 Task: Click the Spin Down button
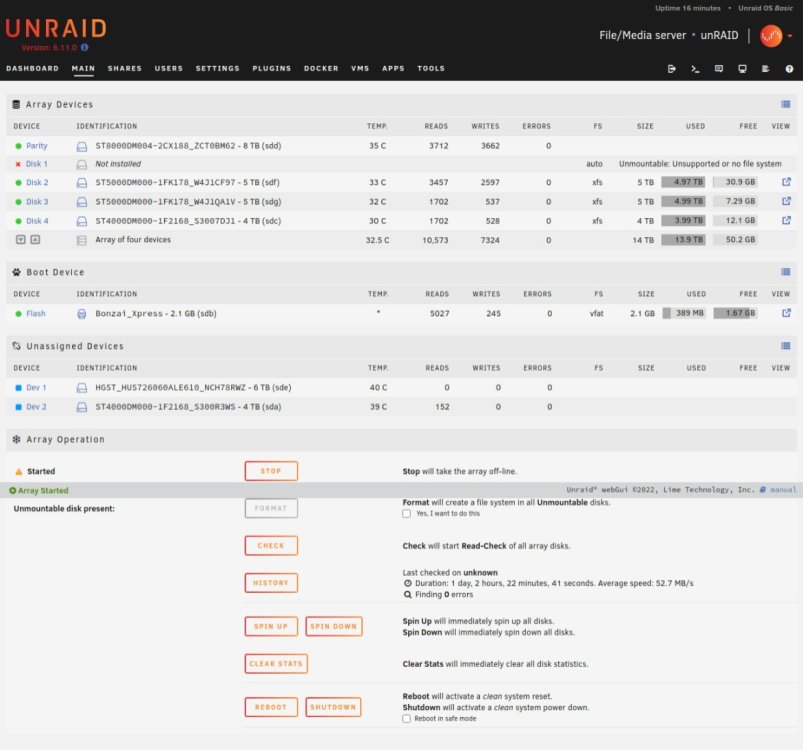click(333, 626)
